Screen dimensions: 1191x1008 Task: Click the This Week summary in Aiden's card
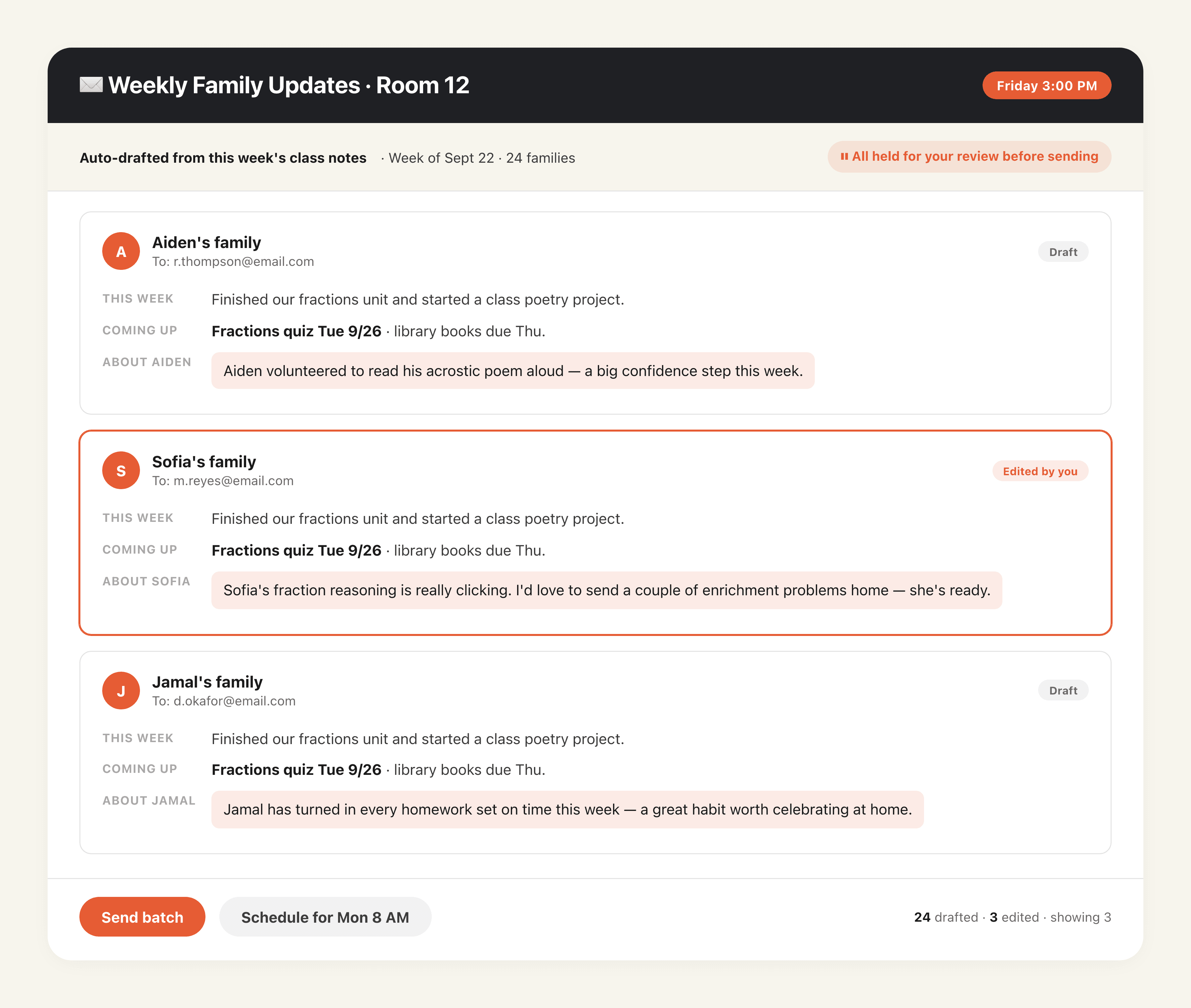[418, 299]
